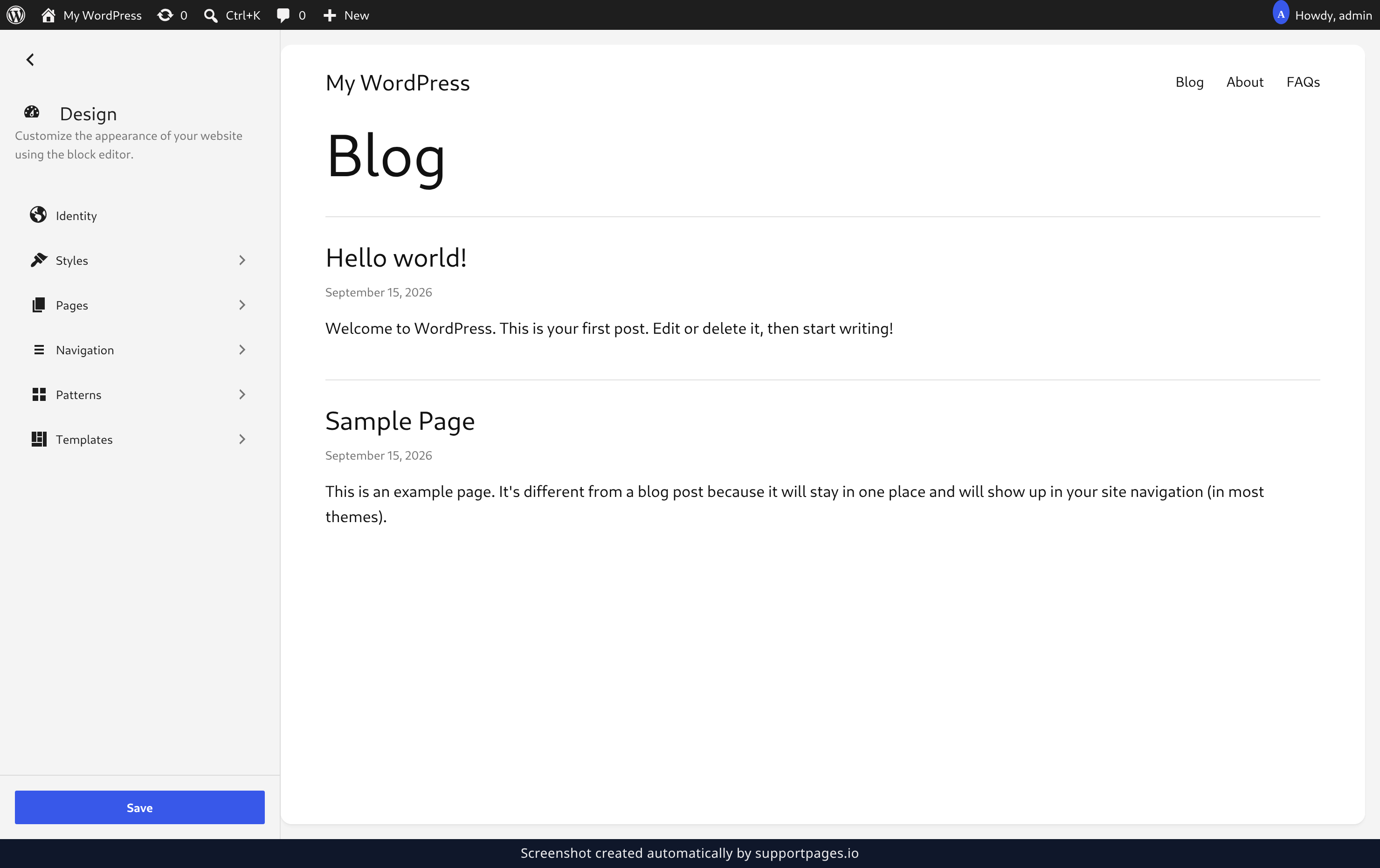Open the About navigation link

1245,82
